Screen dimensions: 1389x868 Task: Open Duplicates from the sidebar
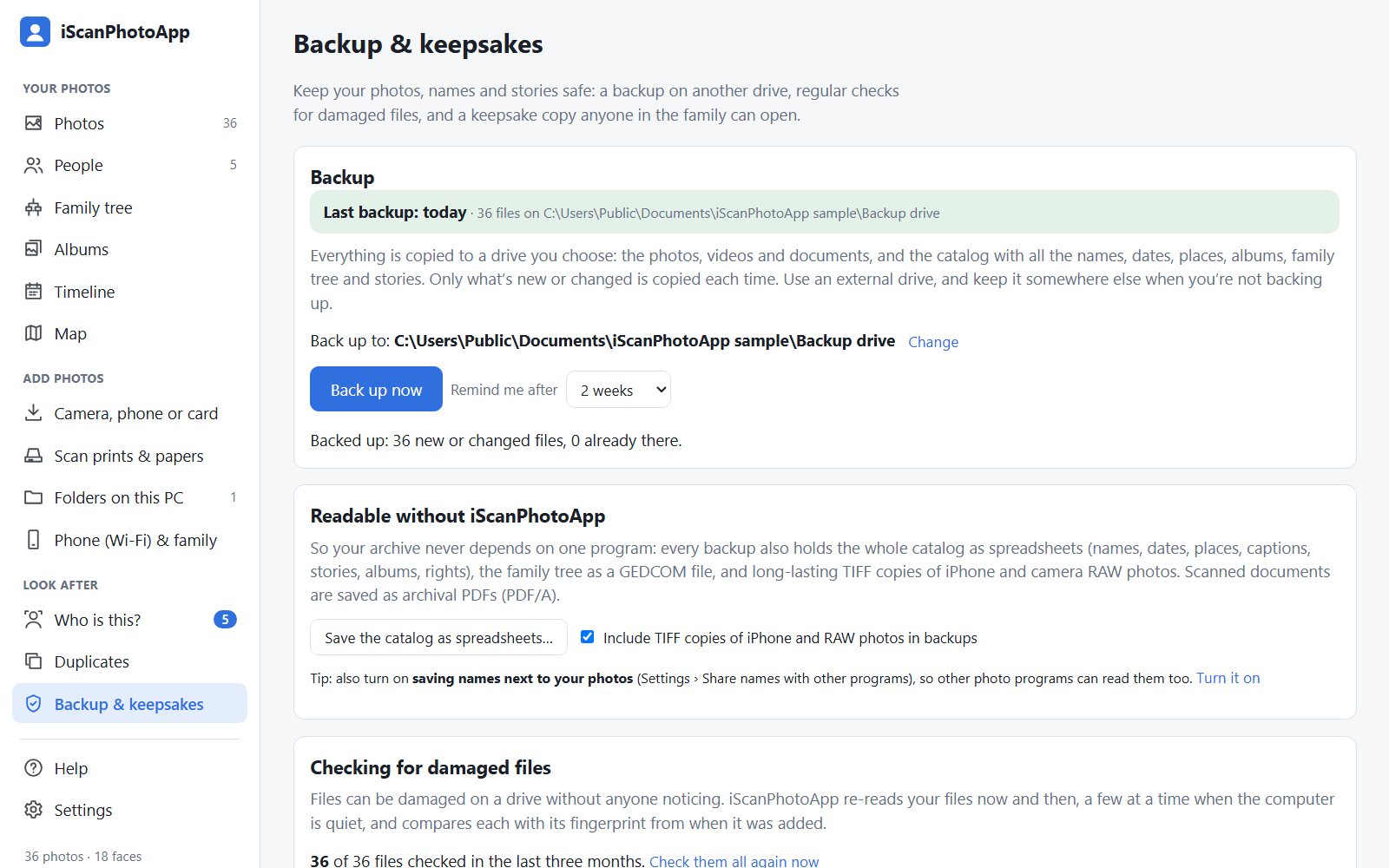(x=130, y=661)
